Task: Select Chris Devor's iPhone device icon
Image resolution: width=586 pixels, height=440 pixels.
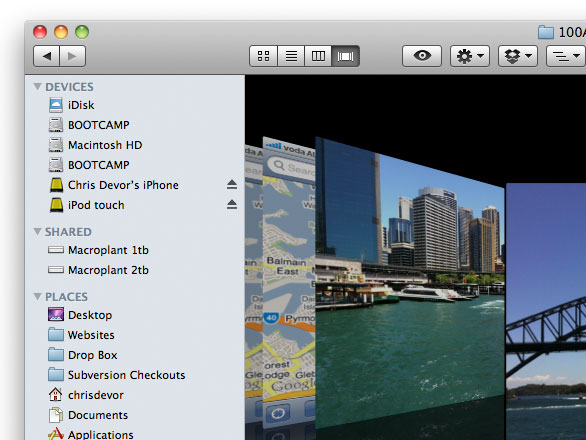Action: [x=56, y=185]
